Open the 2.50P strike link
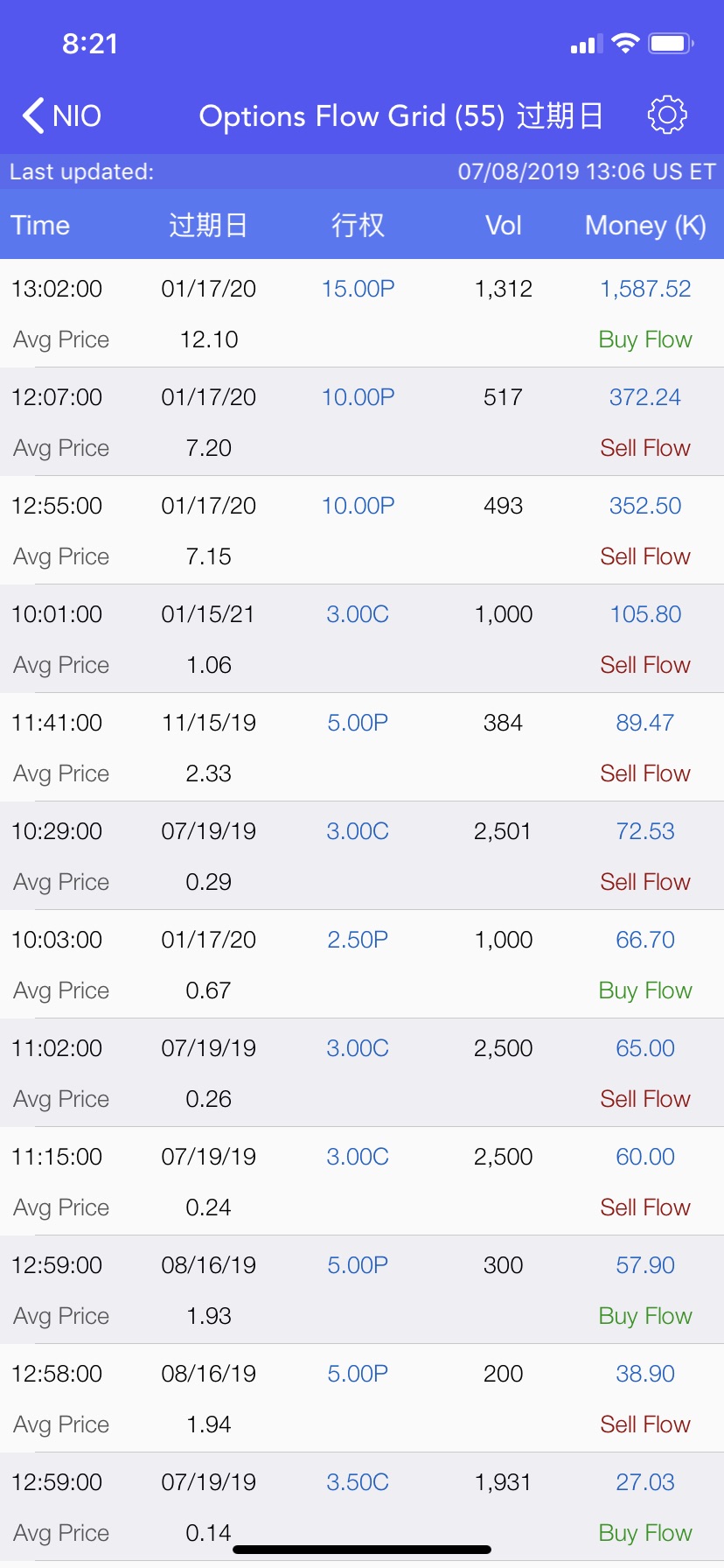This screenshot has width=724, height=1568. coord(358,940)
